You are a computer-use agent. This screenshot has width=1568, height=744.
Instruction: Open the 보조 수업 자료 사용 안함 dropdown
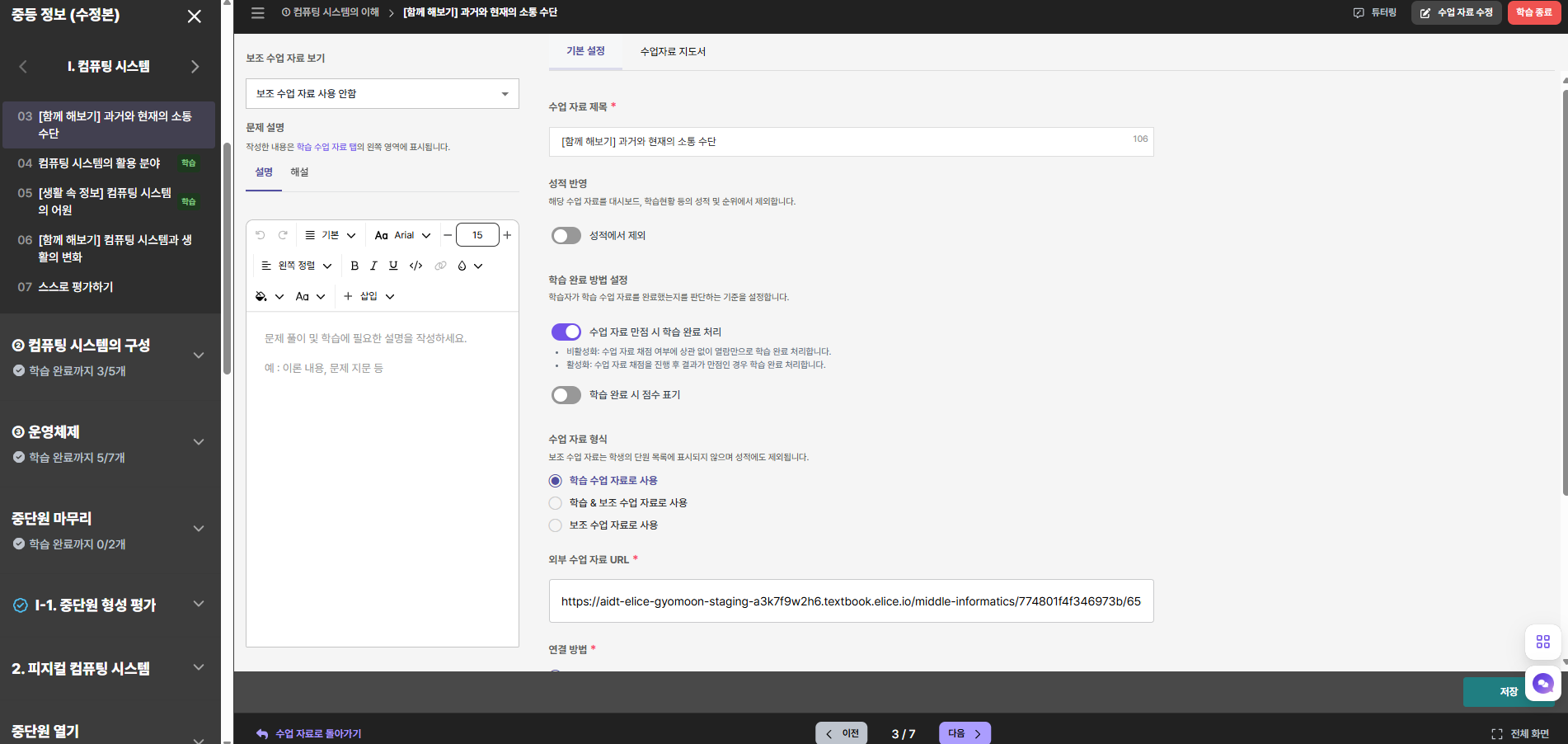(383, 94)
